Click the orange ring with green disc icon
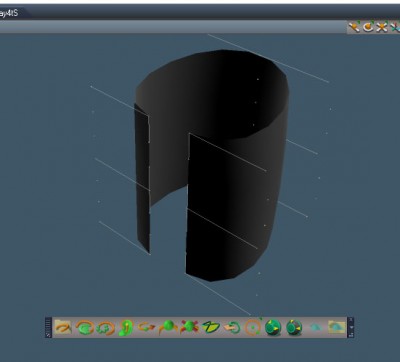This screenshot has height=362, width=400. tap(85, 328)
